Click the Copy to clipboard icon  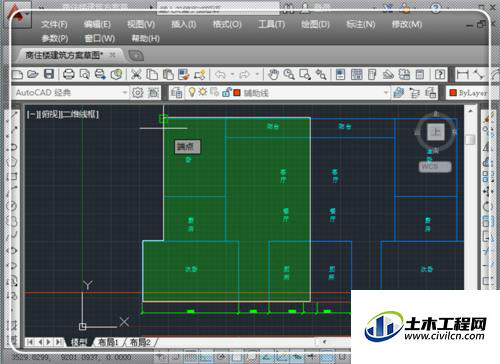pyautogui.click(x=152, y=74)
